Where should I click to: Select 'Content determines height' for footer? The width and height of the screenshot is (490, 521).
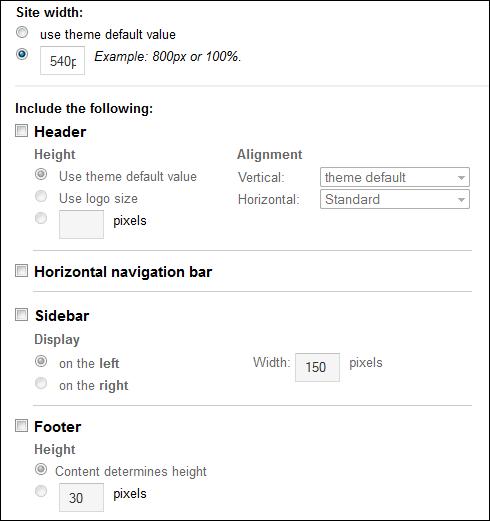41,469
